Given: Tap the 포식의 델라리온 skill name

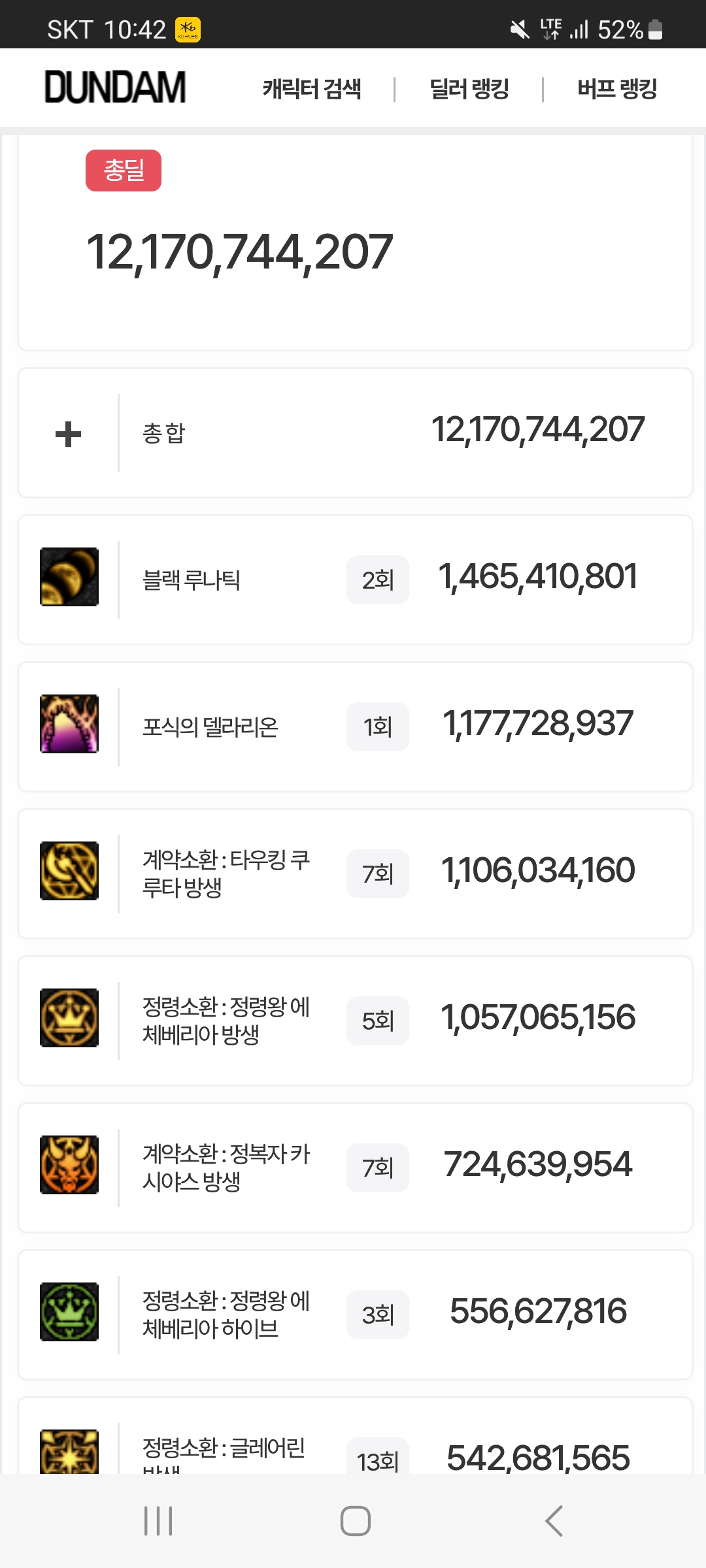Looking at the screenshot, I should tap(210, 727).
